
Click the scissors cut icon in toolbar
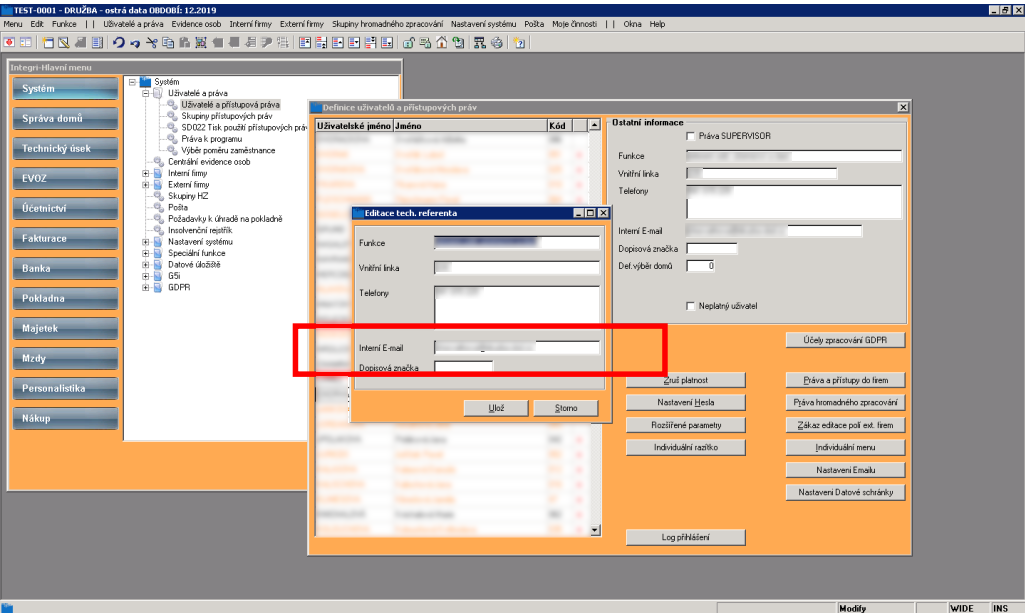tap(152, 42)
